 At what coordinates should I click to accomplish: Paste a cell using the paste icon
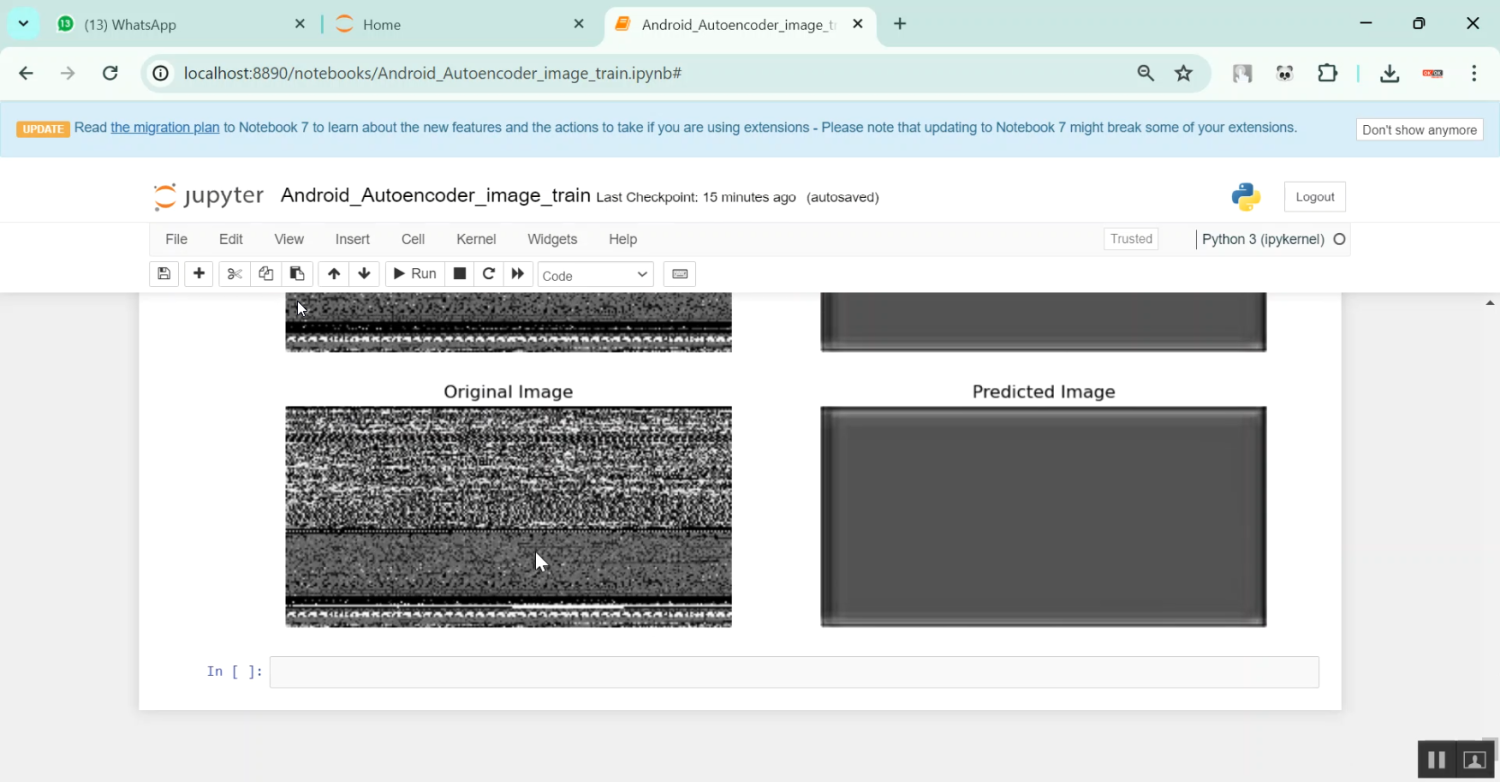(297, 273)
